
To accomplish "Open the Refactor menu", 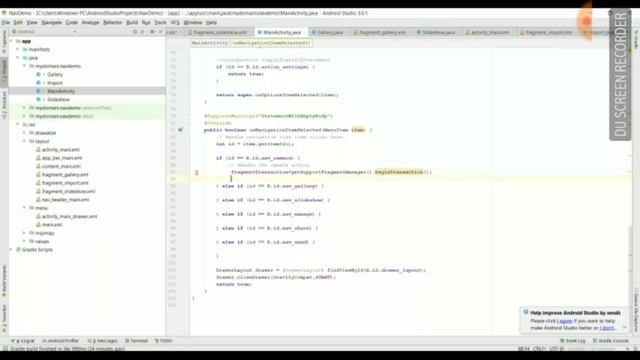I will (113, 22).
